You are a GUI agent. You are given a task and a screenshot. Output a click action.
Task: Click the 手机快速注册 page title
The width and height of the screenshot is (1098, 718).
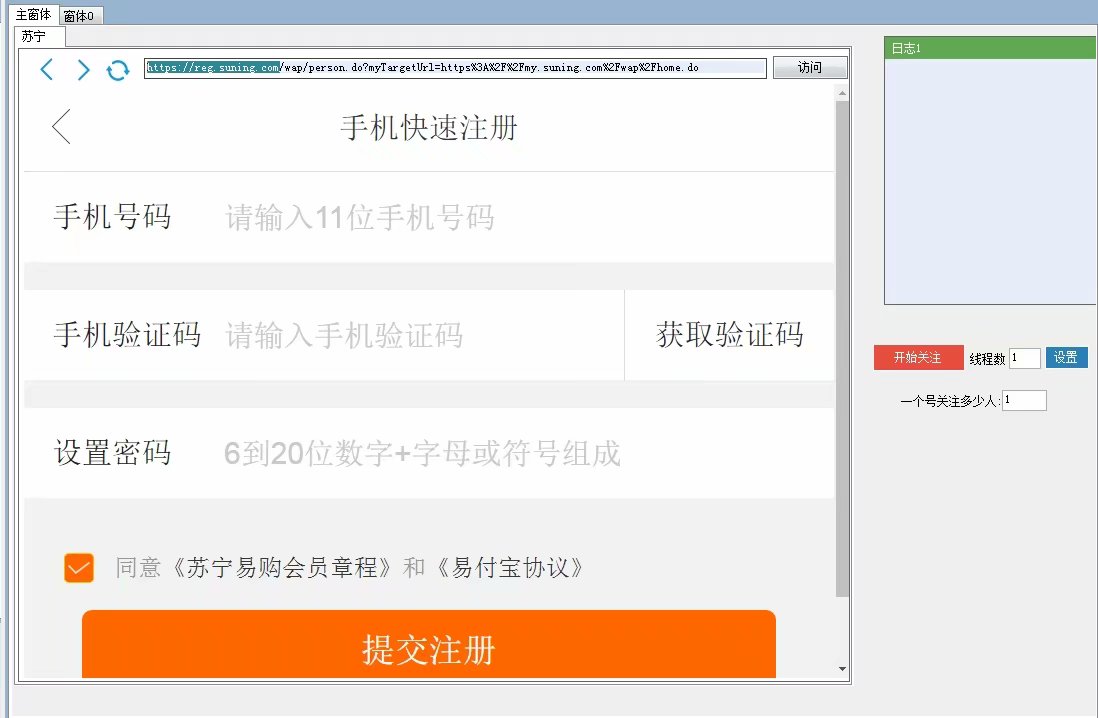tap(429, 128)
